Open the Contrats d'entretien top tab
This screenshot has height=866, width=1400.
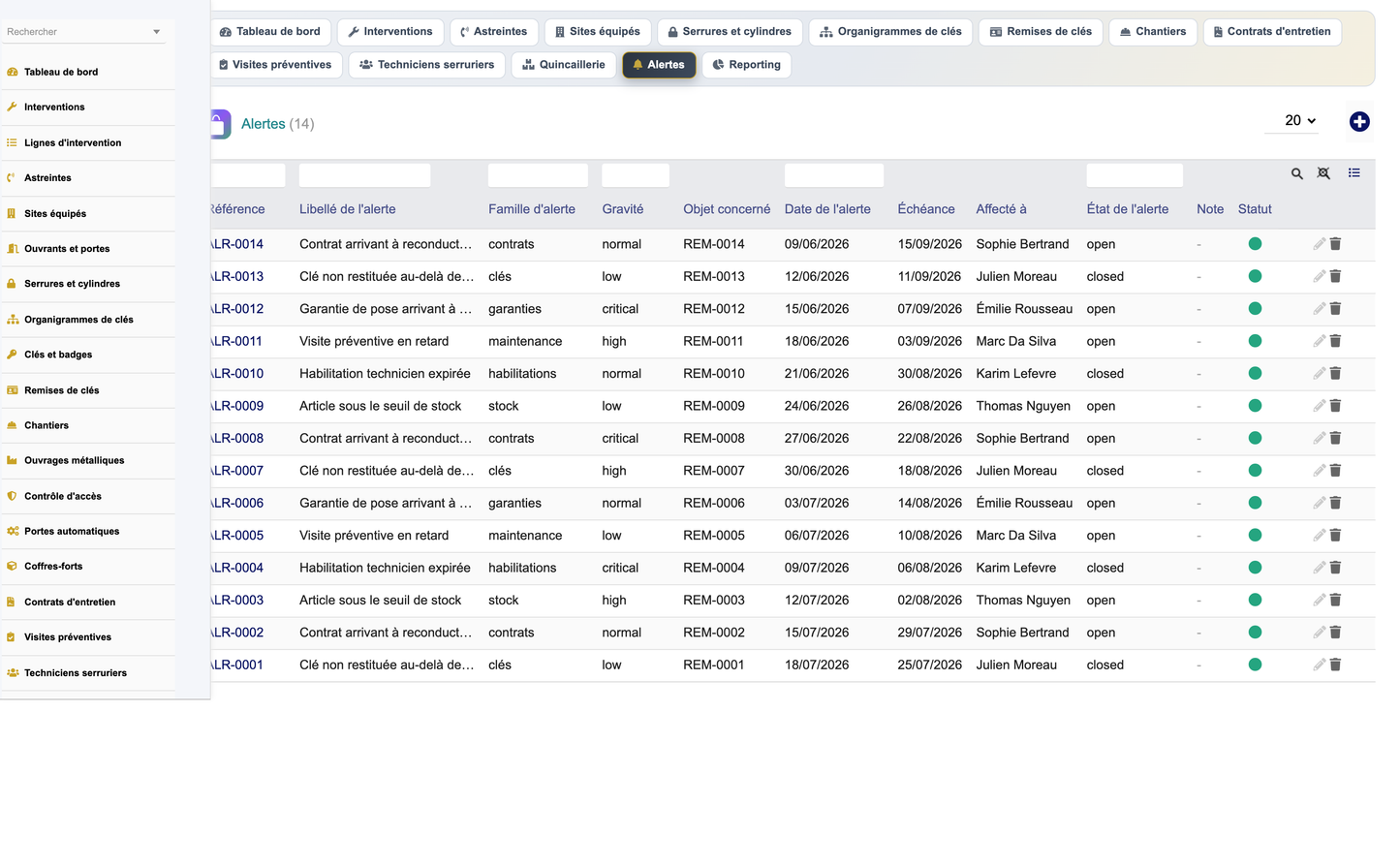[1272, 32]
